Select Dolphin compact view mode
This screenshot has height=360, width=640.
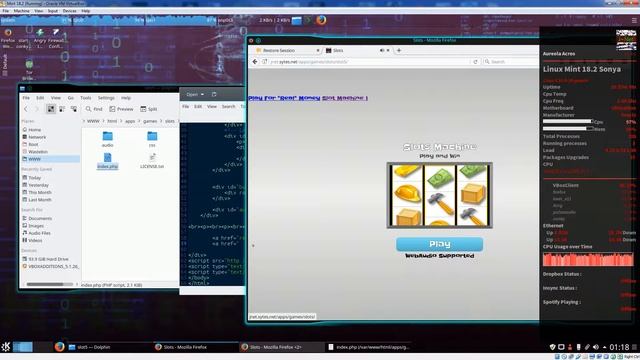[62, 109]
